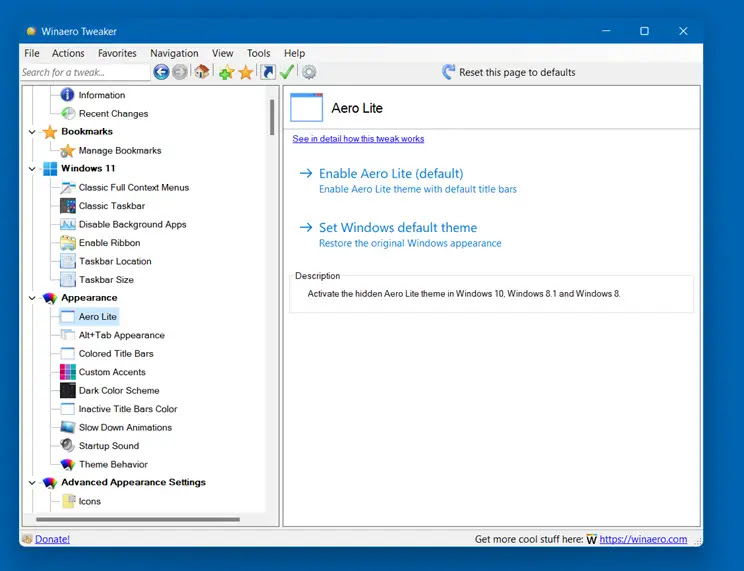This screenshot has width=744, height=571.
Task: Click Enable Aero Lite (default) link
Action: [x=391, y=173]
